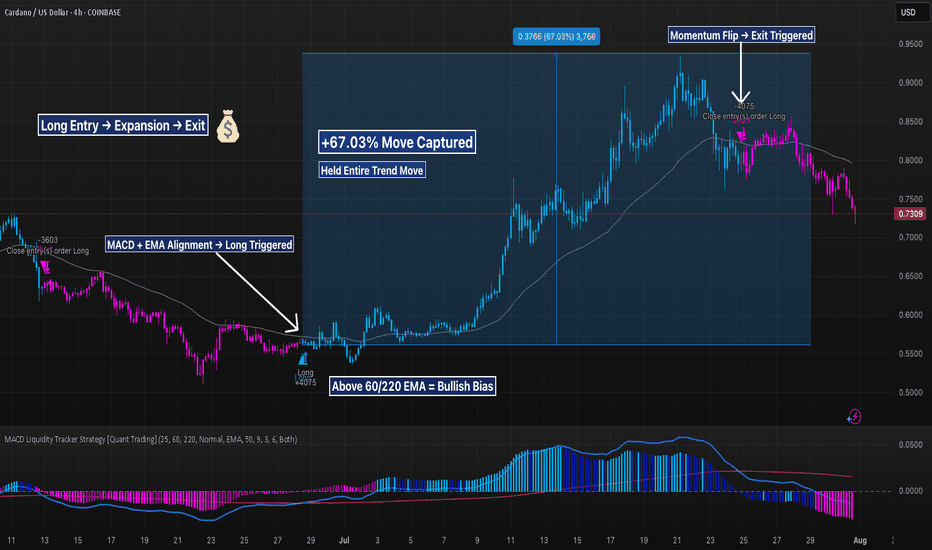Click 'MACD + EMA Alignment → Long Triggered' note
The width and height of the screenshot is (932, 550).
point(200,244)
